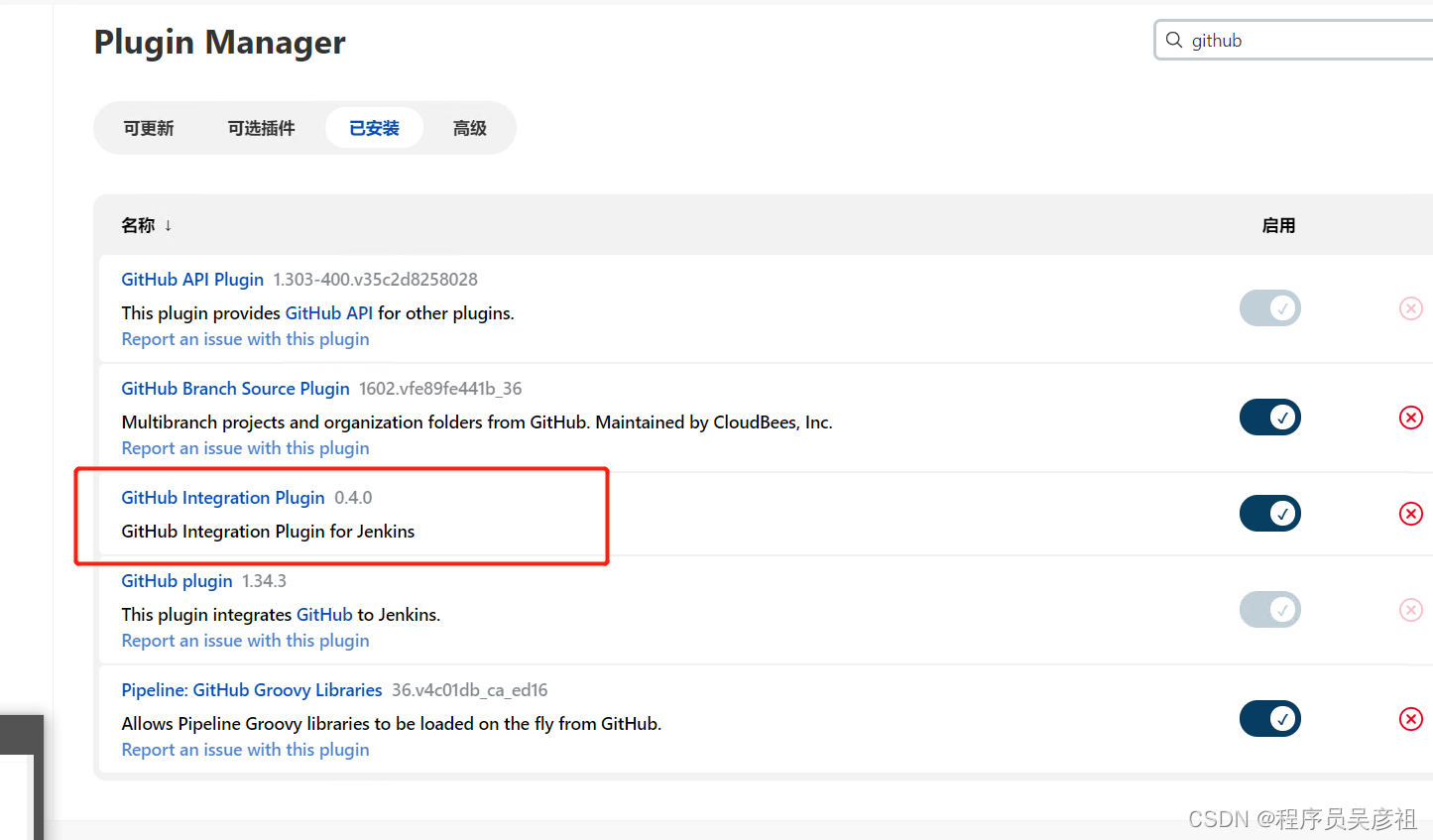Click the 启用 column header
The height and width of the screenshot is (840, 1433).
pyautogui.click(x=1278, y=225)
